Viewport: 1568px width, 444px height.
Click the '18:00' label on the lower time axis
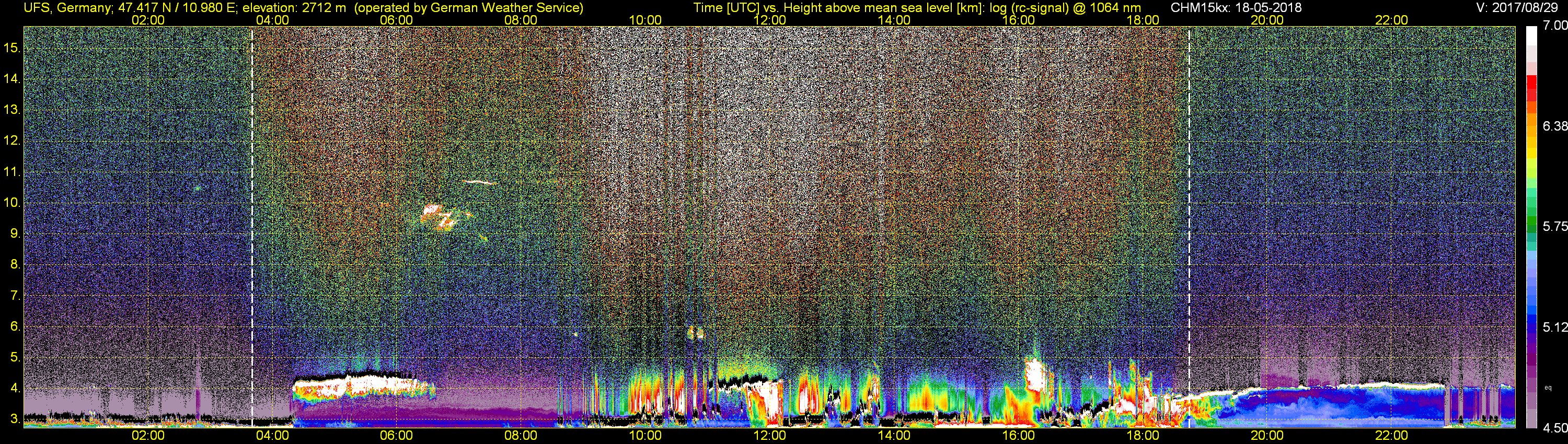pyautogui.click(x=1143, y=436)
